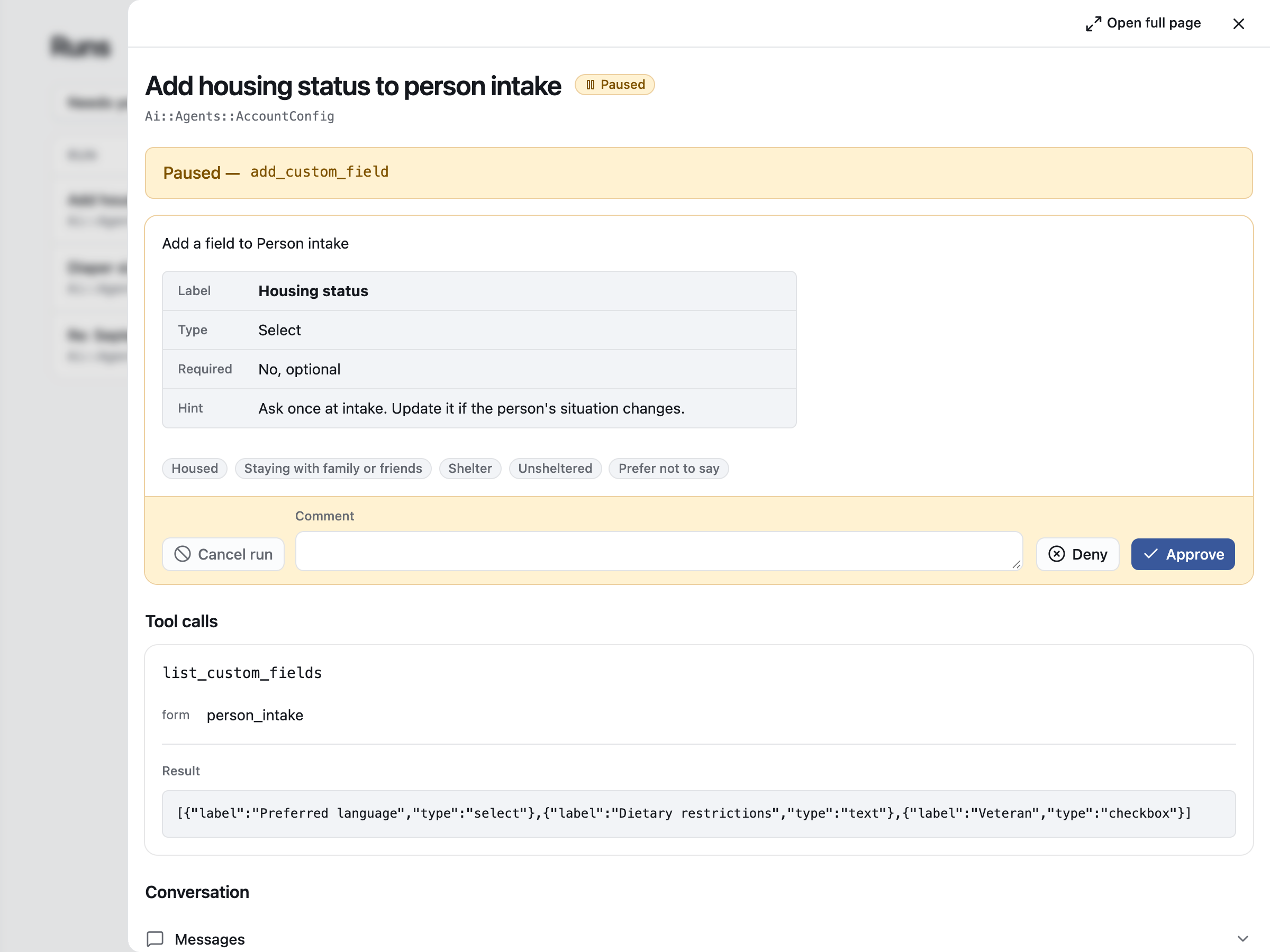
Task: Select the Unsheltered option chip
Action: (555, 468)
